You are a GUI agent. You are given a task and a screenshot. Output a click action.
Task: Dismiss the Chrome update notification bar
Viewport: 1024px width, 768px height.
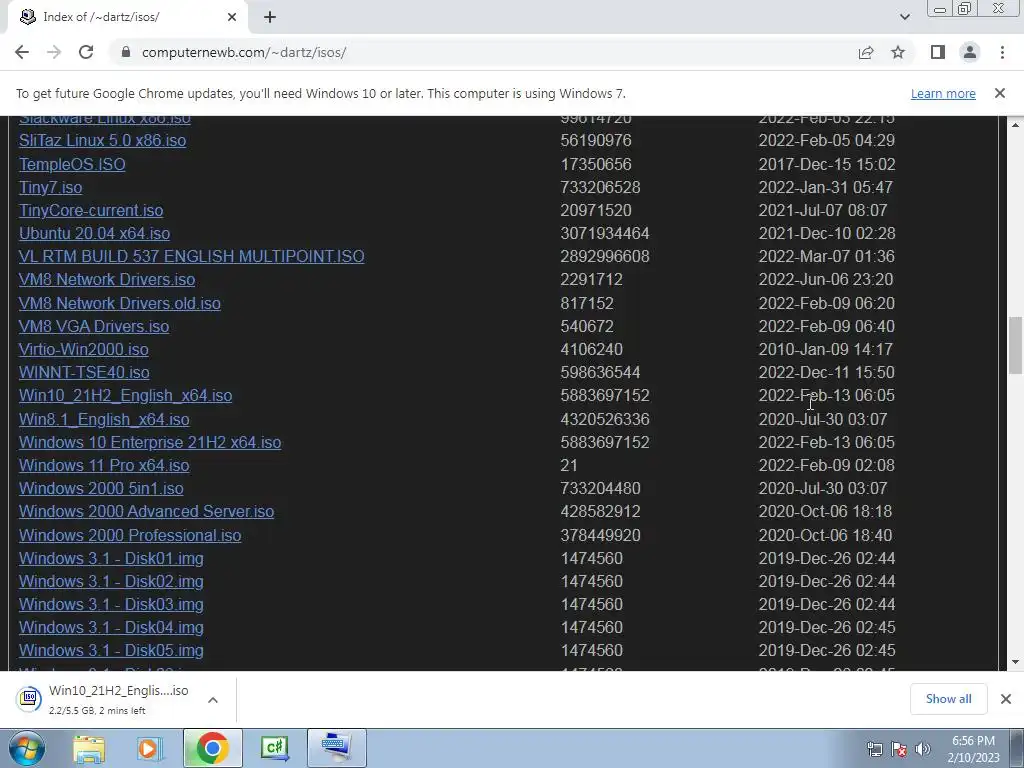click(999, 93)
